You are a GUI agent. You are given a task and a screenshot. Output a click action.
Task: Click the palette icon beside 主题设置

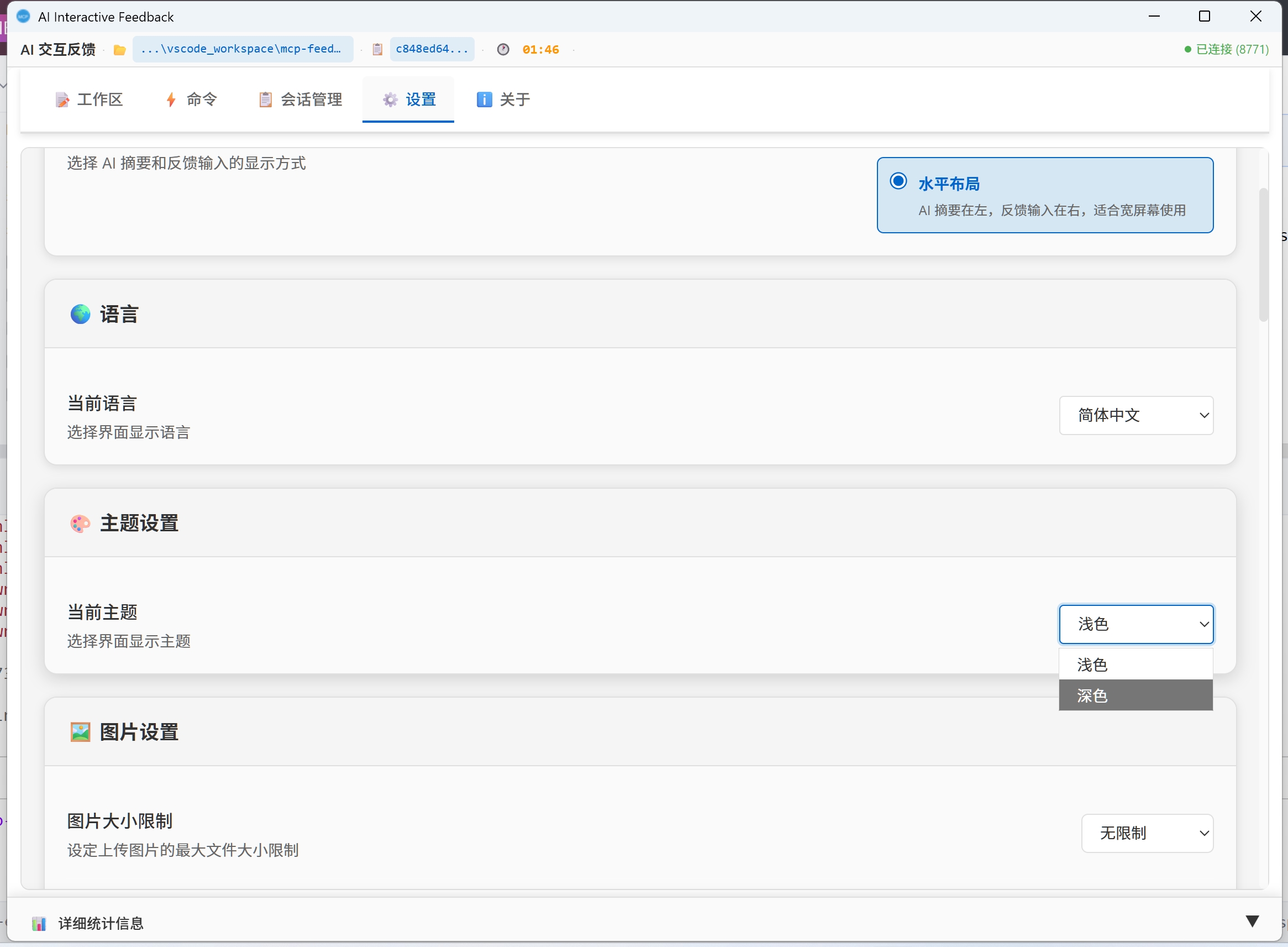point(80,524)
